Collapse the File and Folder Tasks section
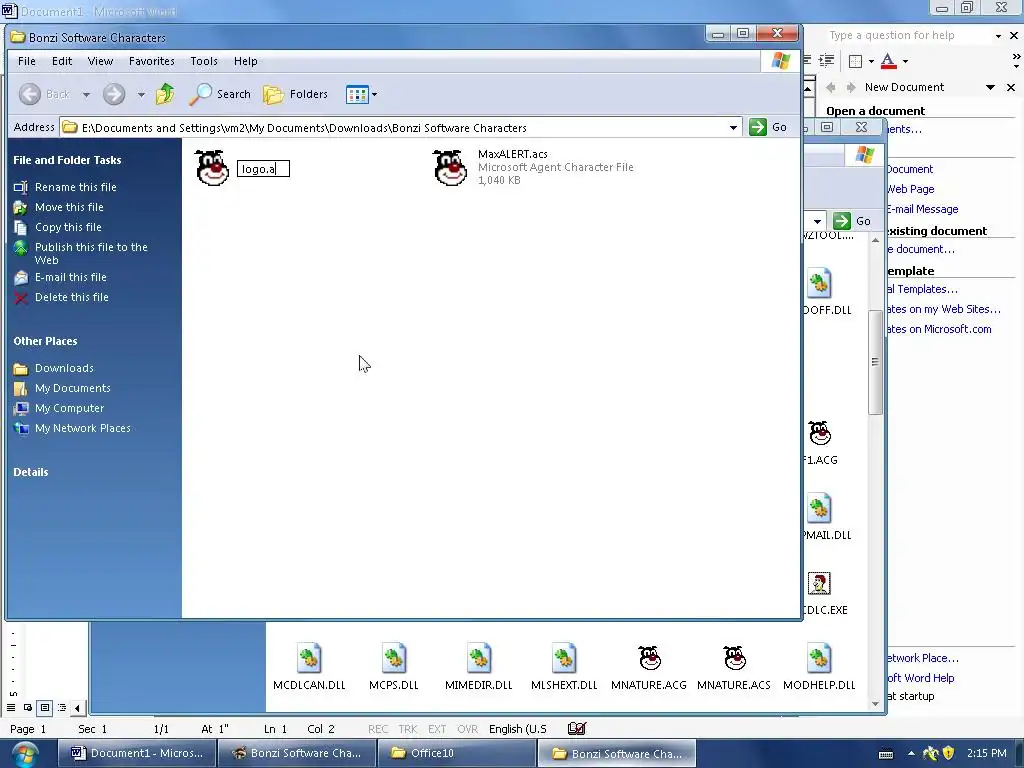Viewport: 1024px width, 768px height. (67, 160)
